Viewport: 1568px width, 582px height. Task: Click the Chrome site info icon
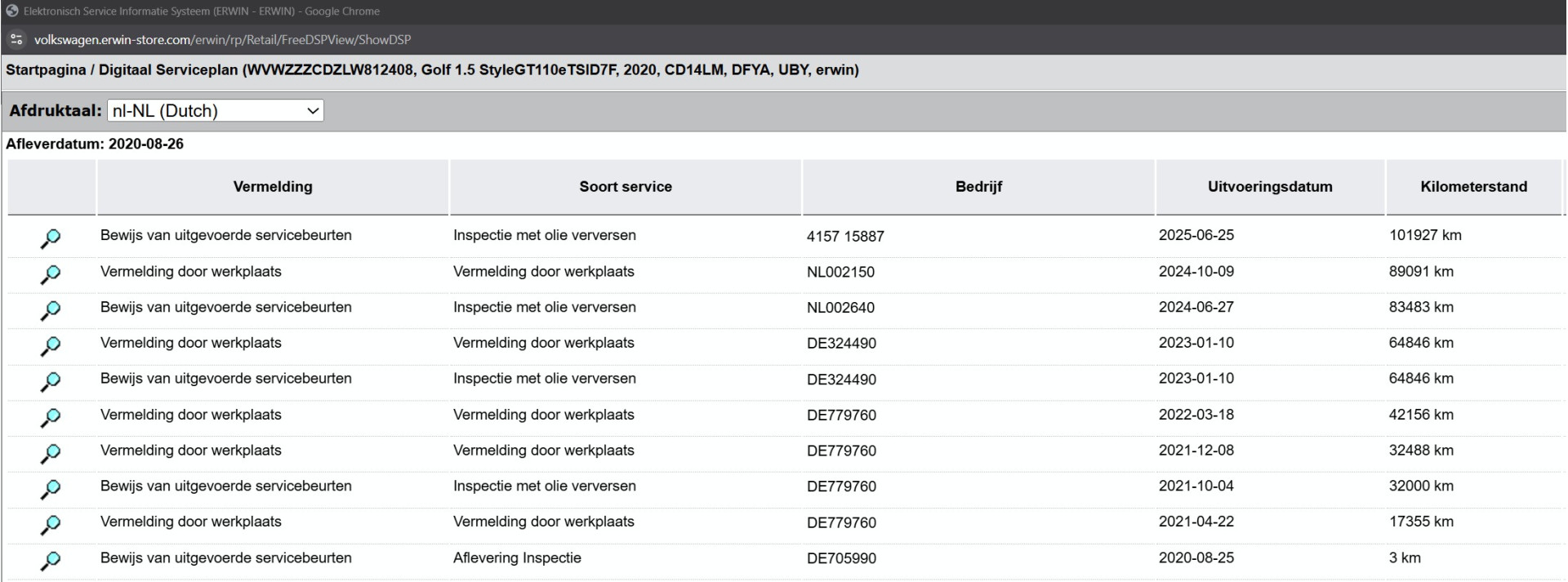tap(16, 39)
